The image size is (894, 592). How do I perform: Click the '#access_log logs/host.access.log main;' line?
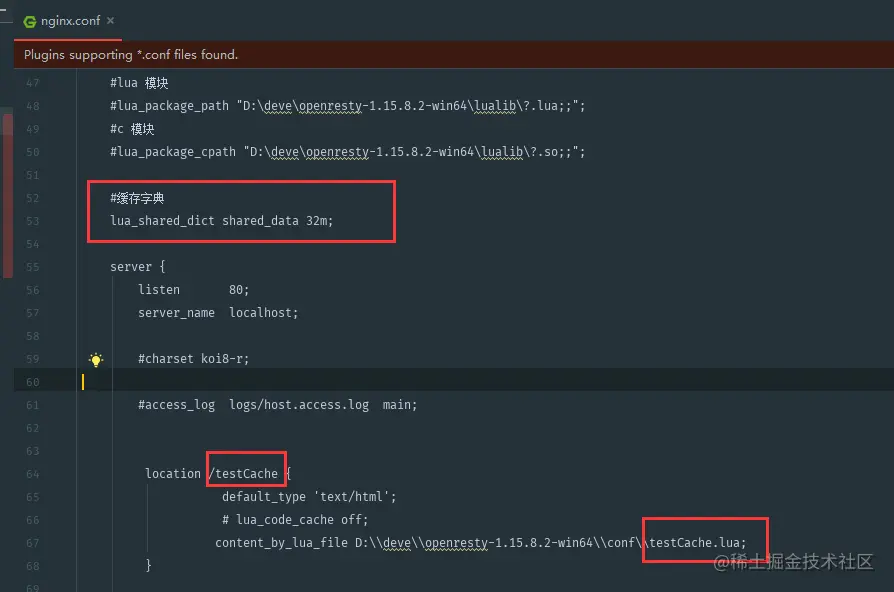point(277,404)
